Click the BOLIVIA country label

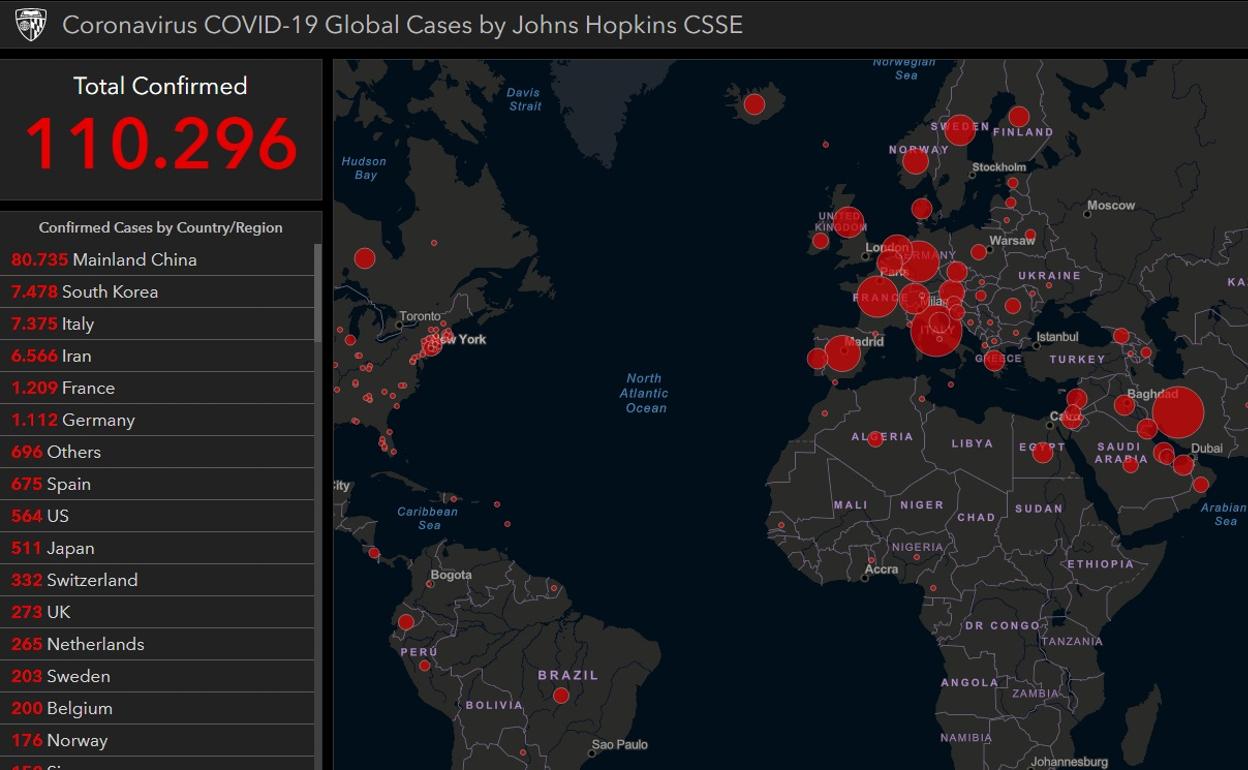click(494, 705)
